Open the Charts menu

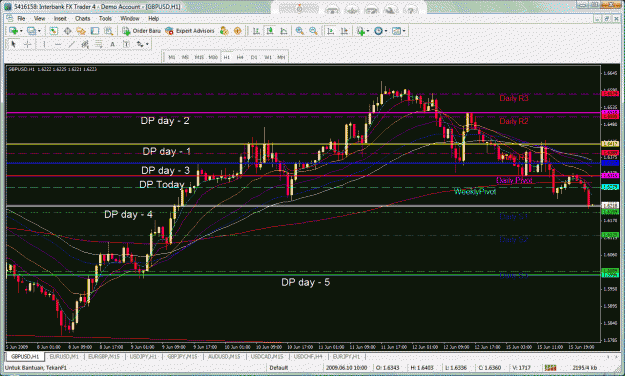click(83, 18)
